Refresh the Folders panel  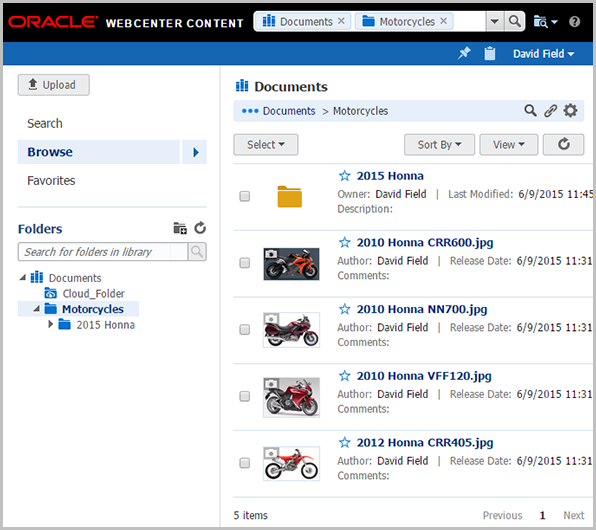pos(200,228)
